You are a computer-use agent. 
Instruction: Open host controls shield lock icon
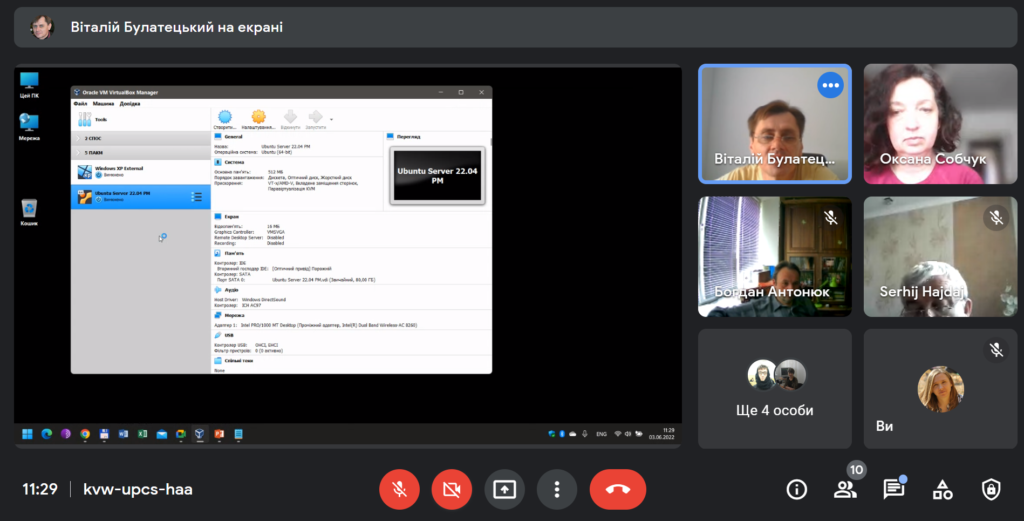click(x=991, y=489)
